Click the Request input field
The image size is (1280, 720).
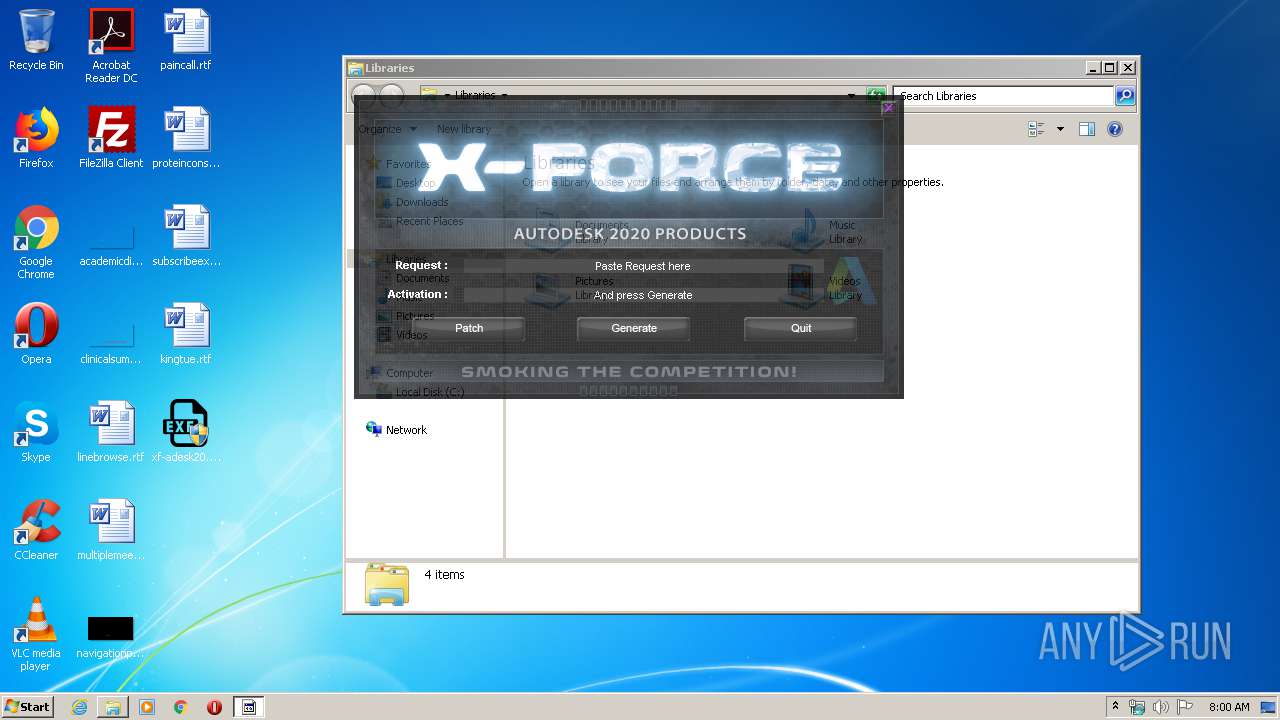tap(643, 266)
